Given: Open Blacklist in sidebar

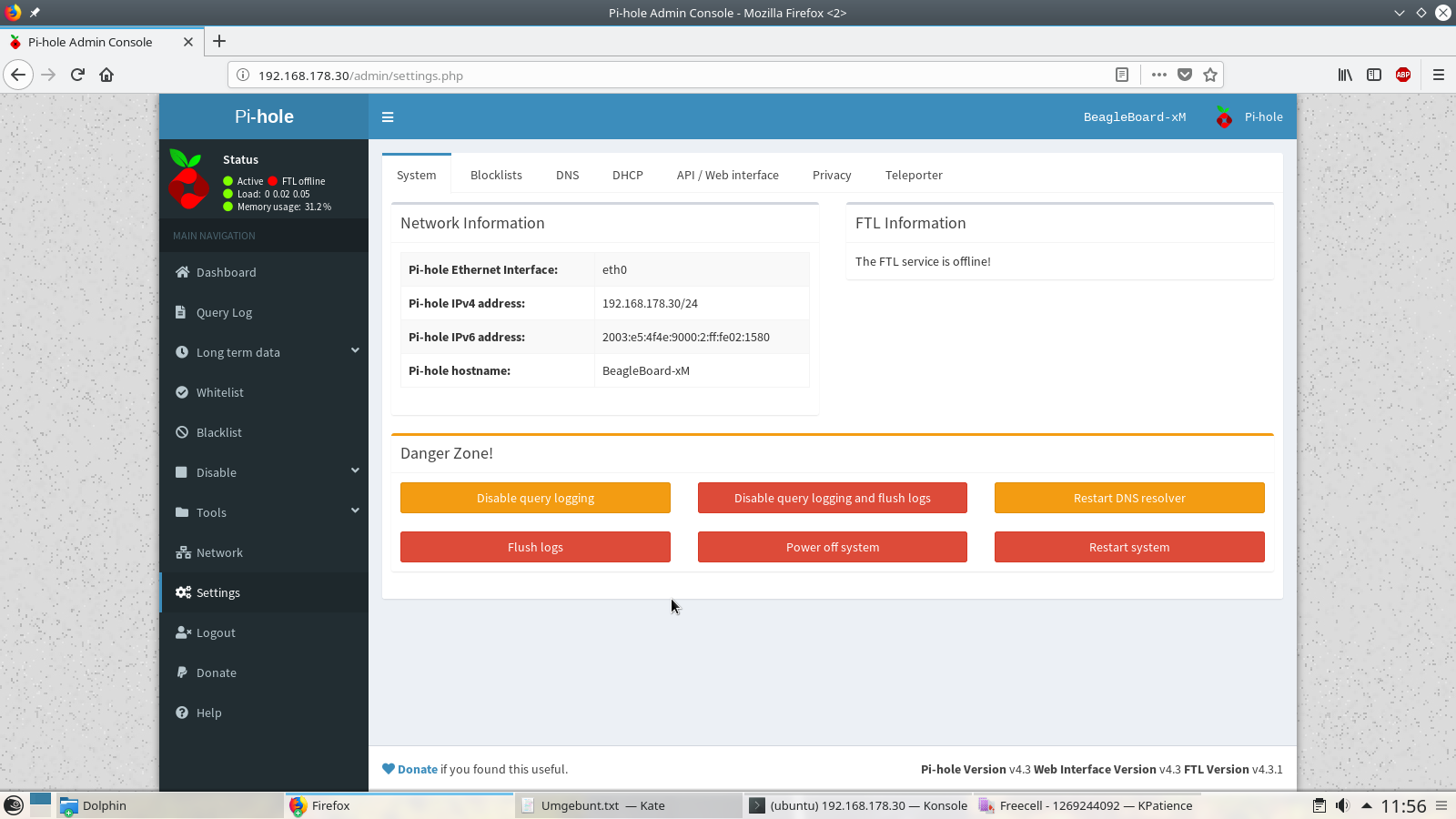Looking at the screenshot, I should click(x=264, y=432).
